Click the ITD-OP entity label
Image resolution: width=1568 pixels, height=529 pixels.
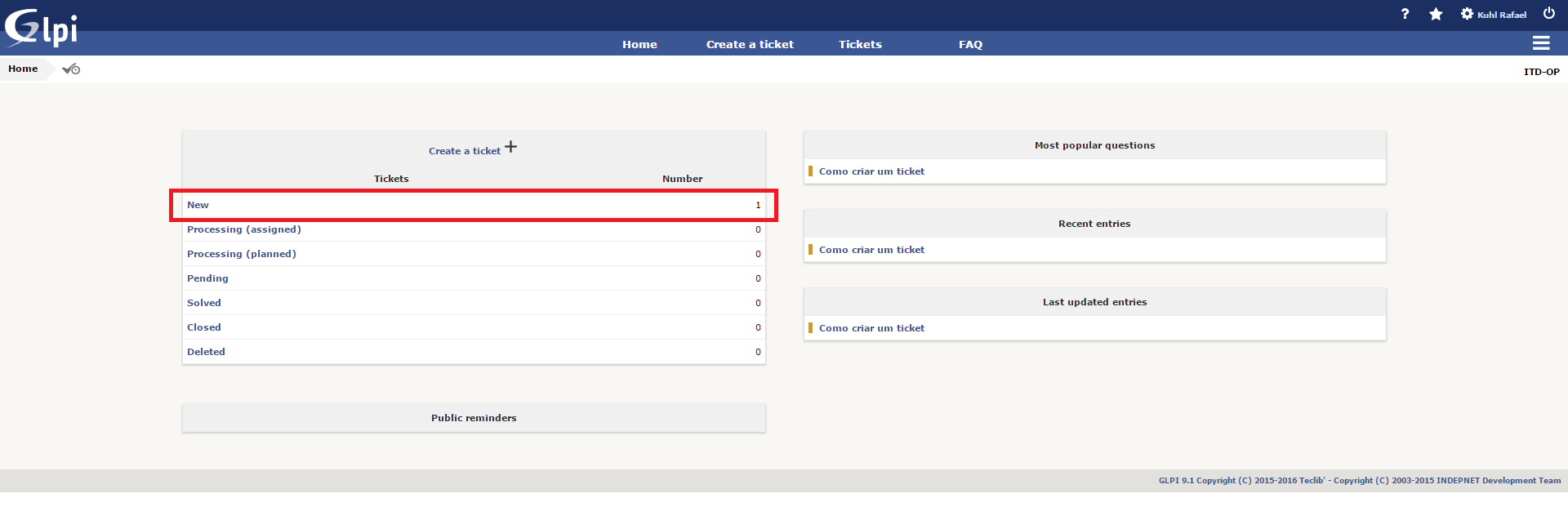(1541, 72)
